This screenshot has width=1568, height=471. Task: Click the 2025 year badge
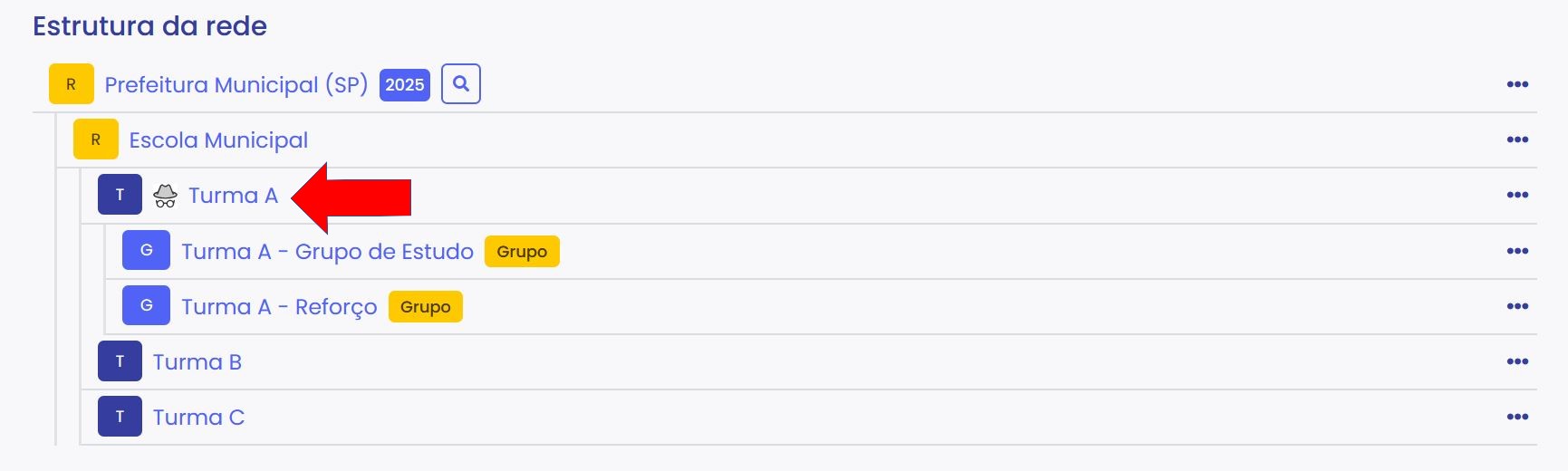(x=404, y=84)
